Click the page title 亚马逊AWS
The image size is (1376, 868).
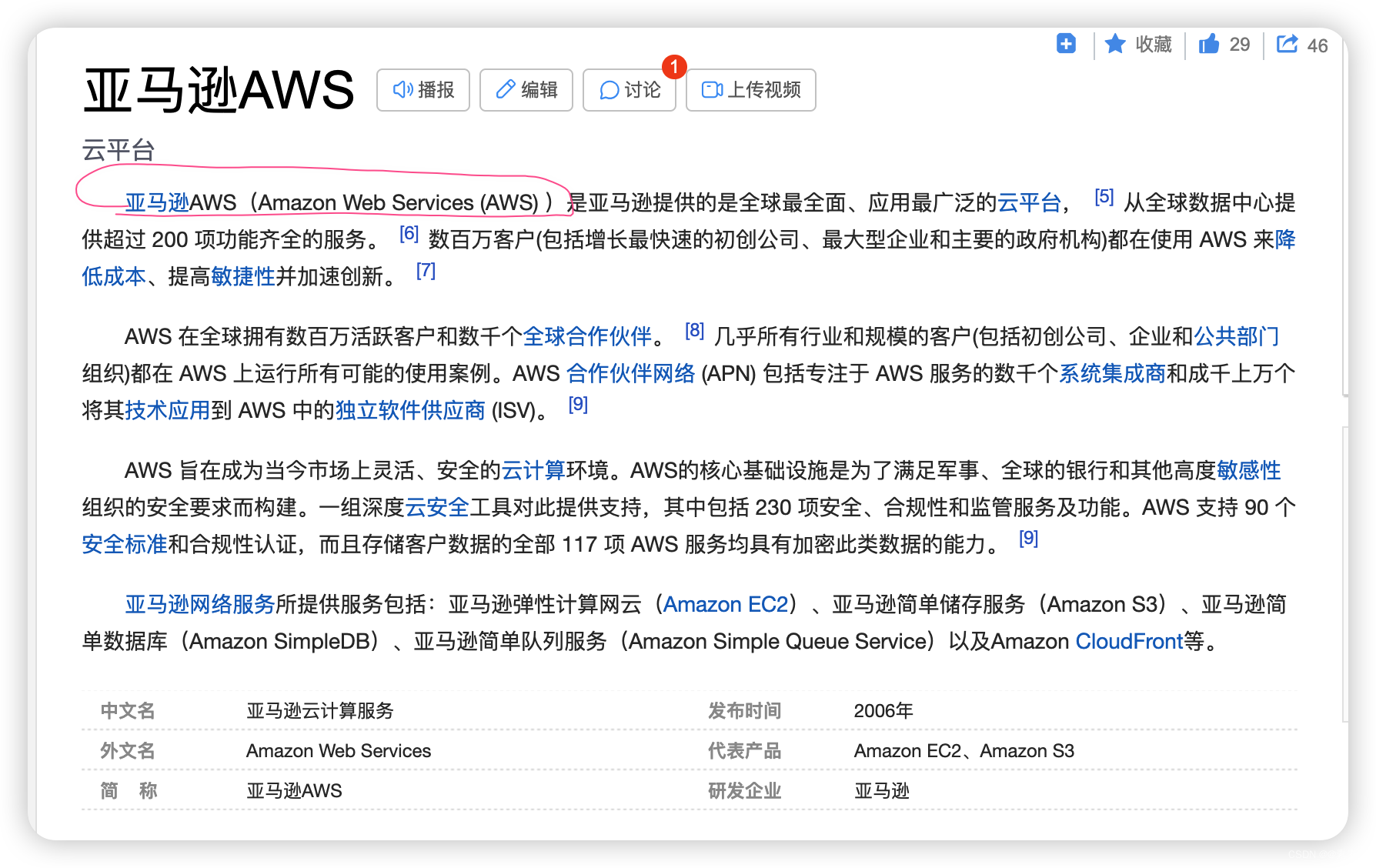219,91
